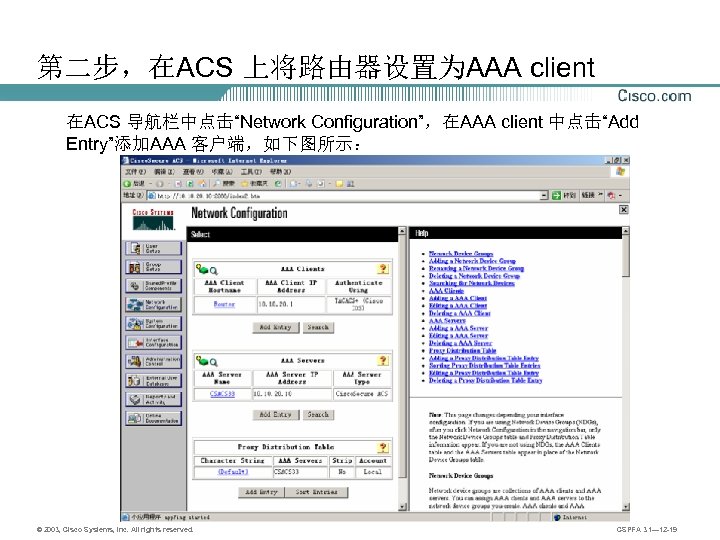Click Add Entry under AAA Clients

coord(276,327)
